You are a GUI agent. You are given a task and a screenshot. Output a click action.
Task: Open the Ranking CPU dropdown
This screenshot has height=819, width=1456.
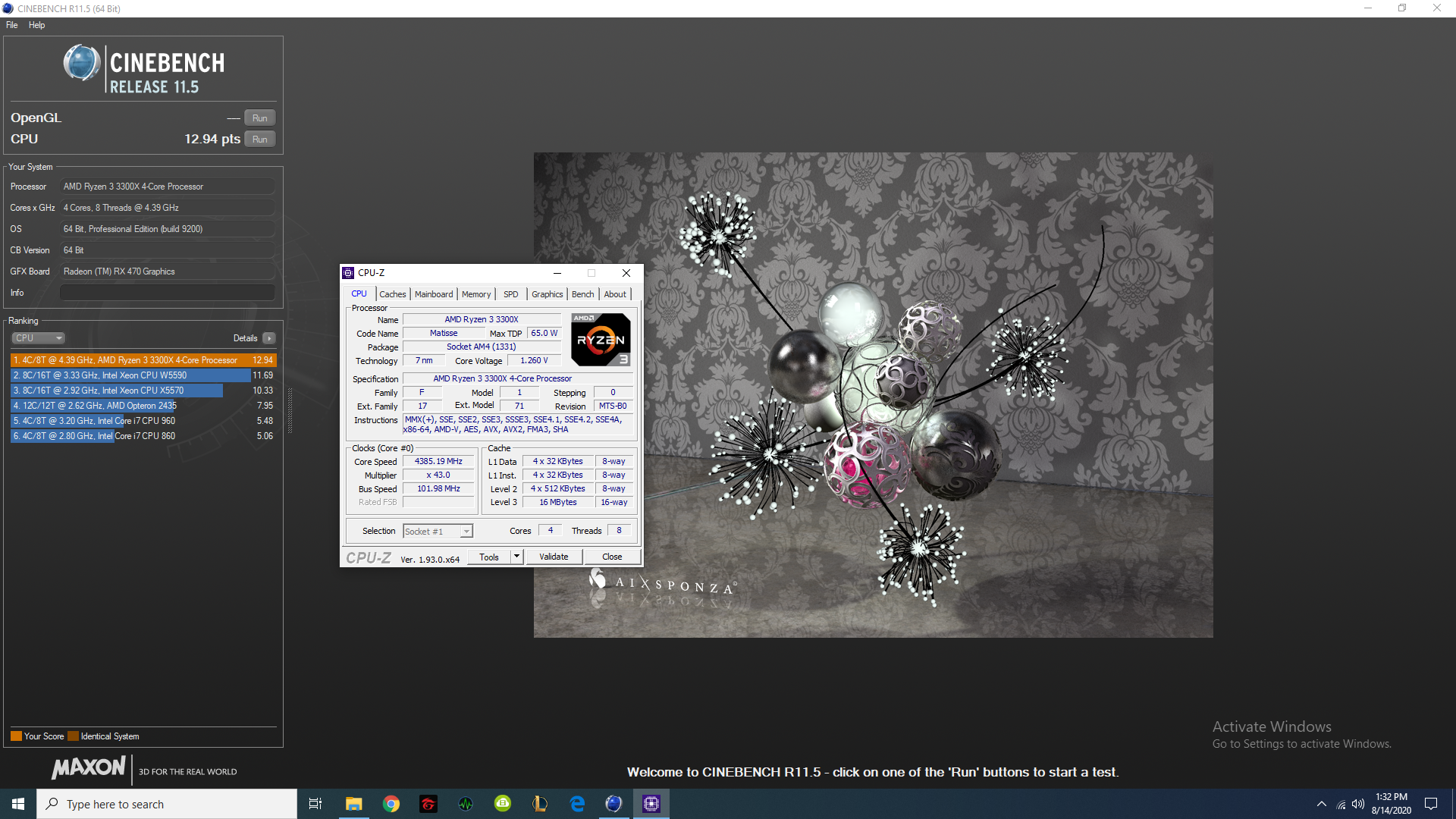point(38,338)
